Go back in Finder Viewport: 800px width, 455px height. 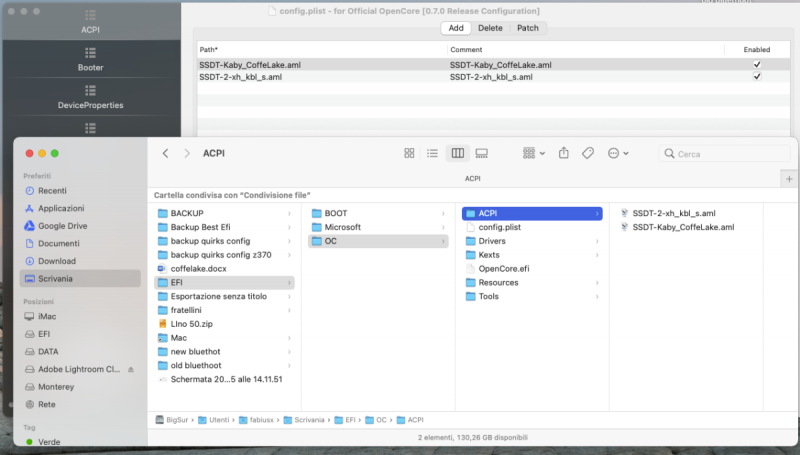coord(165,154)
